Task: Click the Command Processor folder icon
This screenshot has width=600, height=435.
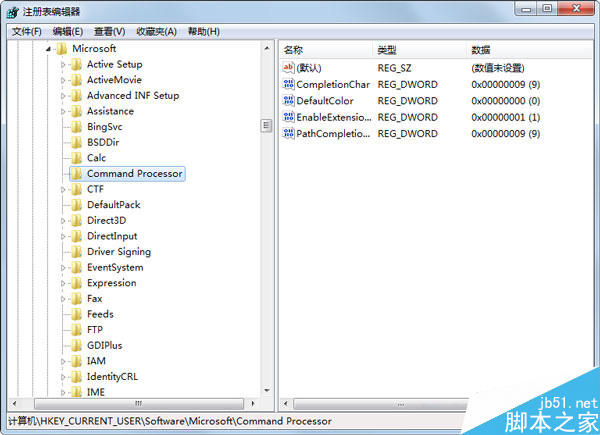Action: (x=77, y=174)
